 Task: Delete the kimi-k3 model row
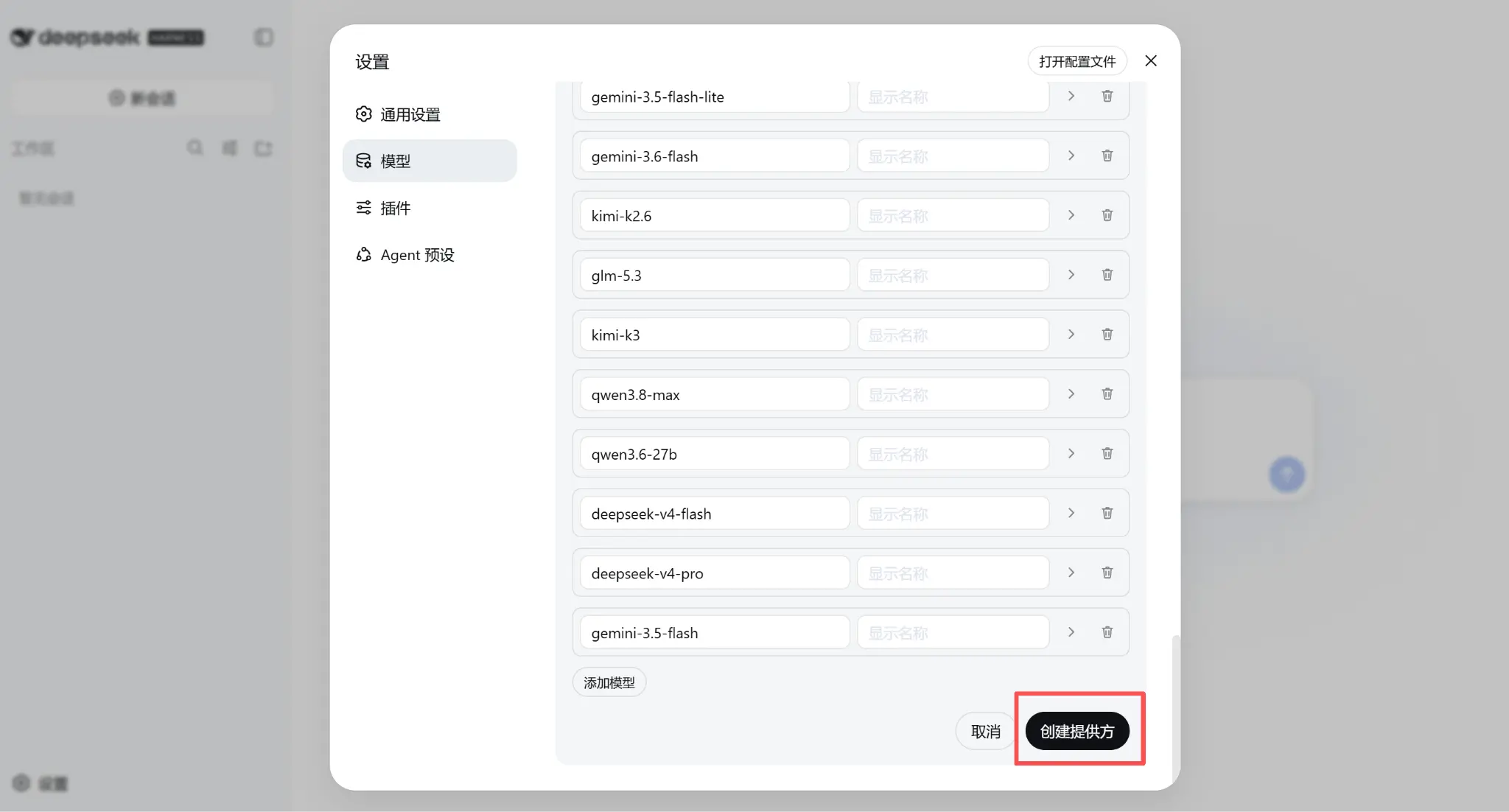1107,335
